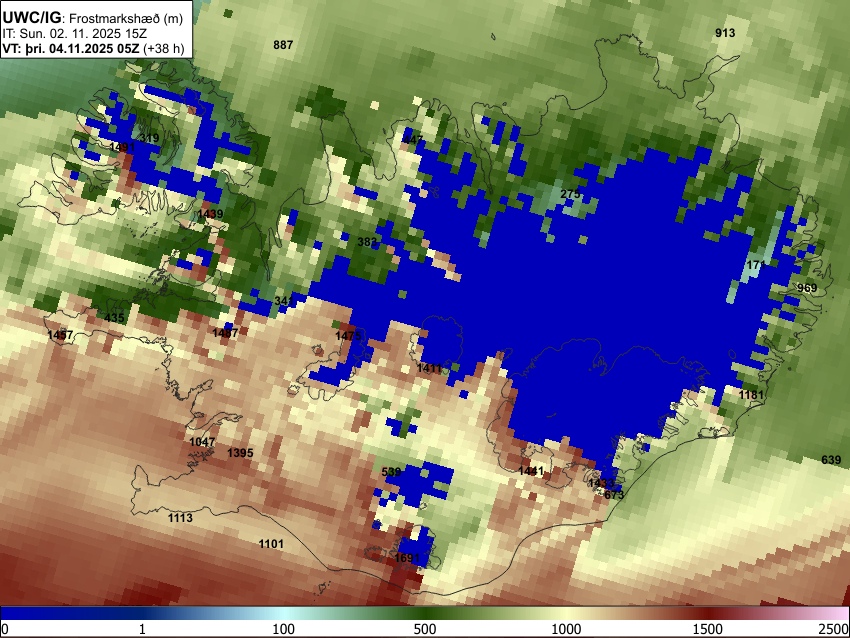The image size is (850, 638).
Task: Click the map value '383'
Action: coord(368,242)
